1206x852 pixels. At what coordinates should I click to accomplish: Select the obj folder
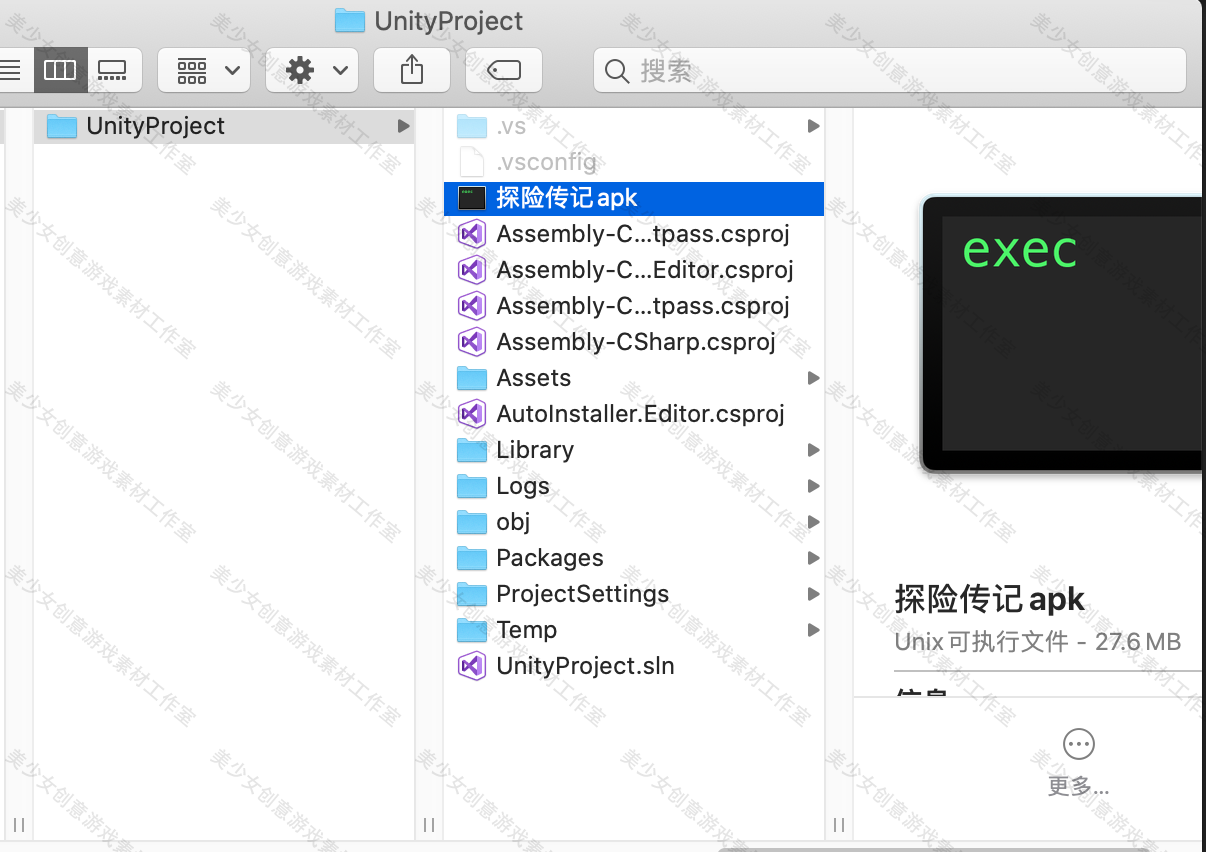tap(634, 522)
